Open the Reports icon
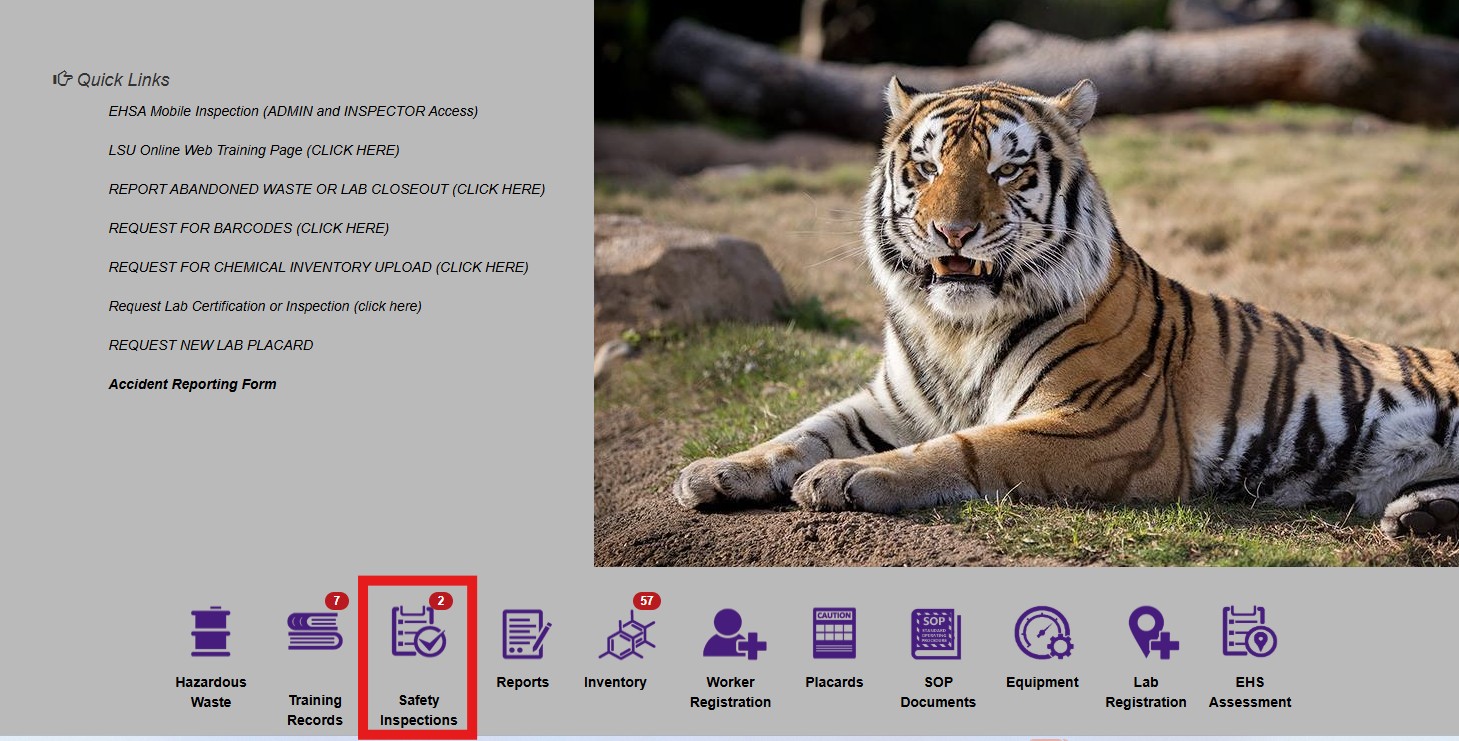This screenshot has height=741, width=1459. pos(523,633)
